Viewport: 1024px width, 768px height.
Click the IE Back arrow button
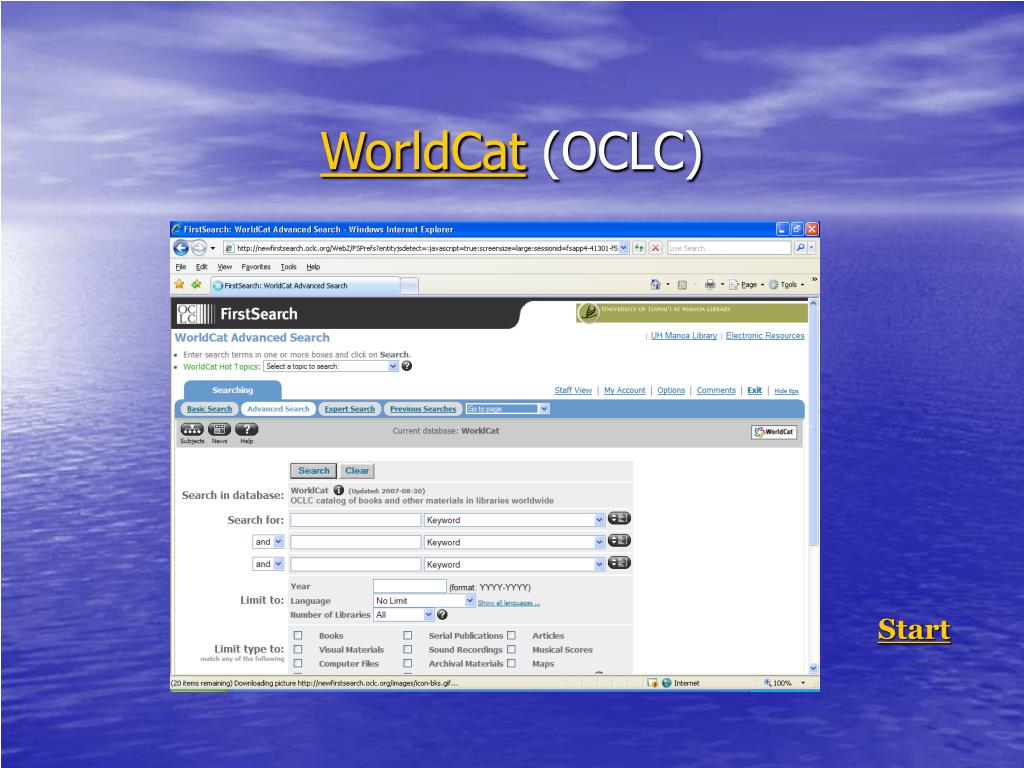181,248
